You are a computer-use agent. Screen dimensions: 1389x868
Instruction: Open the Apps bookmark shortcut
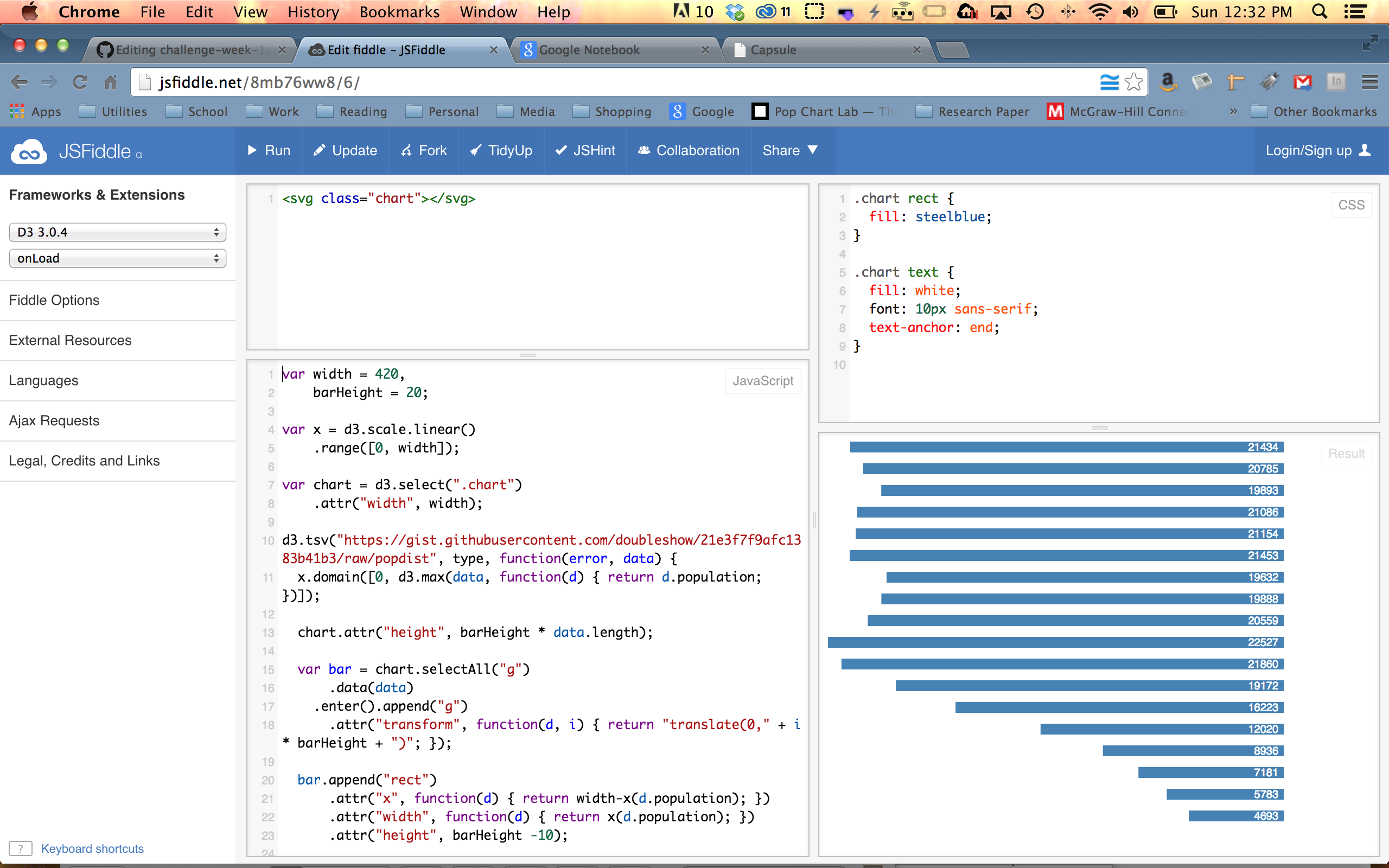[36, 111]
